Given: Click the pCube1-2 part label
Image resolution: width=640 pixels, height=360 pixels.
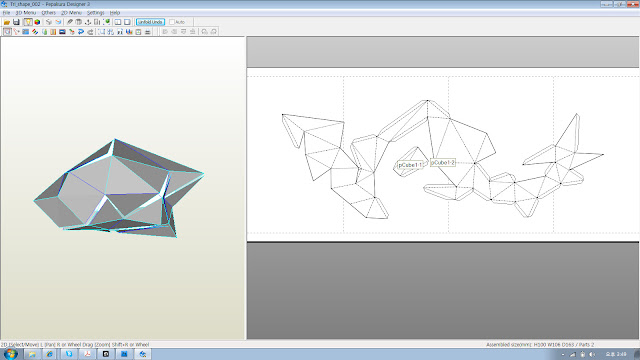Looking at the screenshot, I should coord(443,162).
